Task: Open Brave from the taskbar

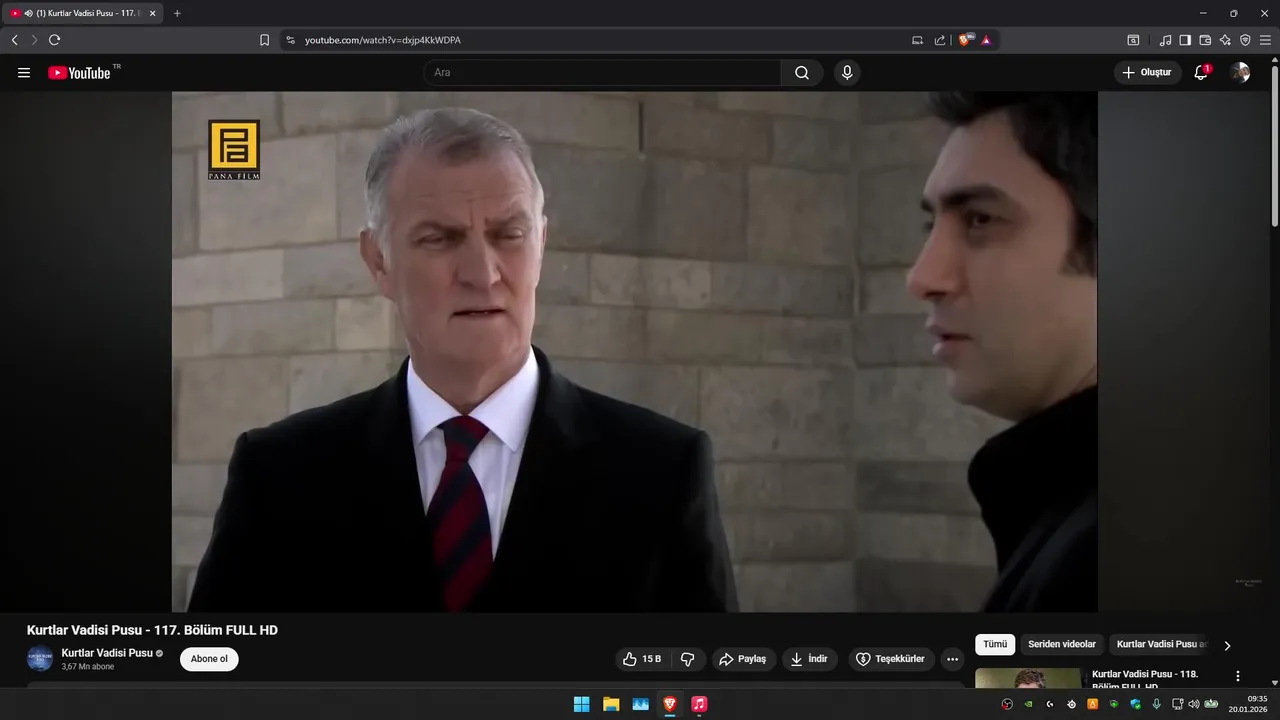Action: [670, 704]
